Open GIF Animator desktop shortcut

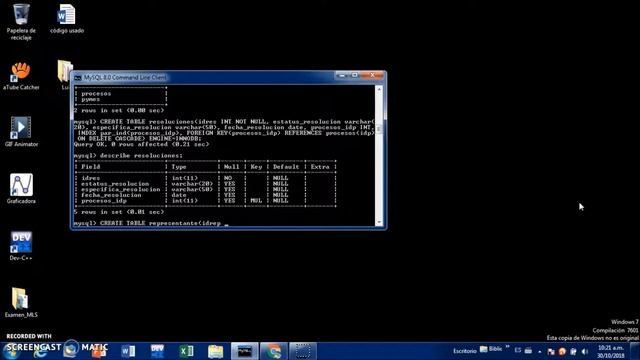point(21,131)
